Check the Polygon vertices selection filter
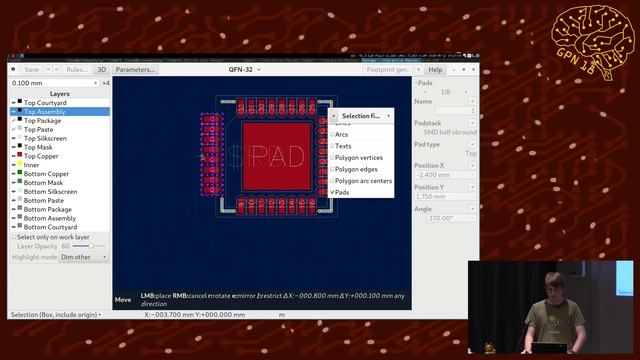This screenshot has width=640, height=360. pyautogui.click(x=332, y=158)
